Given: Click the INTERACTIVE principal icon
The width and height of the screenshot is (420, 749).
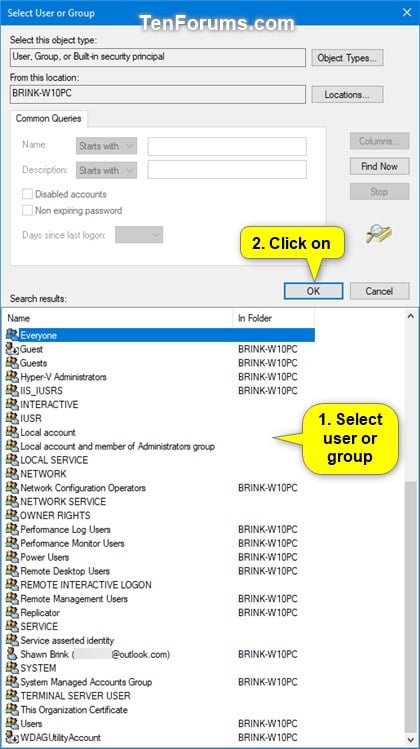Looking at the screenshot, I should [x=12, y=404].
